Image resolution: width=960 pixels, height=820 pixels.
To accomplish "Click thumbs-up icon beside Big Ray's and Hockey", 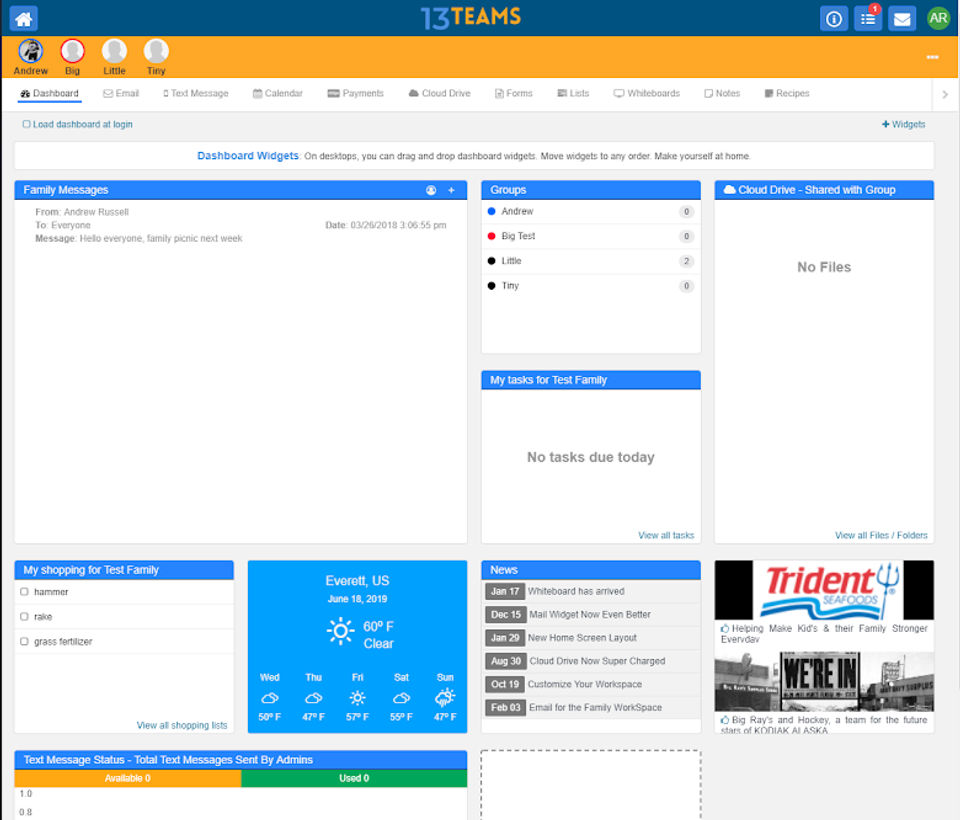I will pyautogui.click(x=725, y=720).
